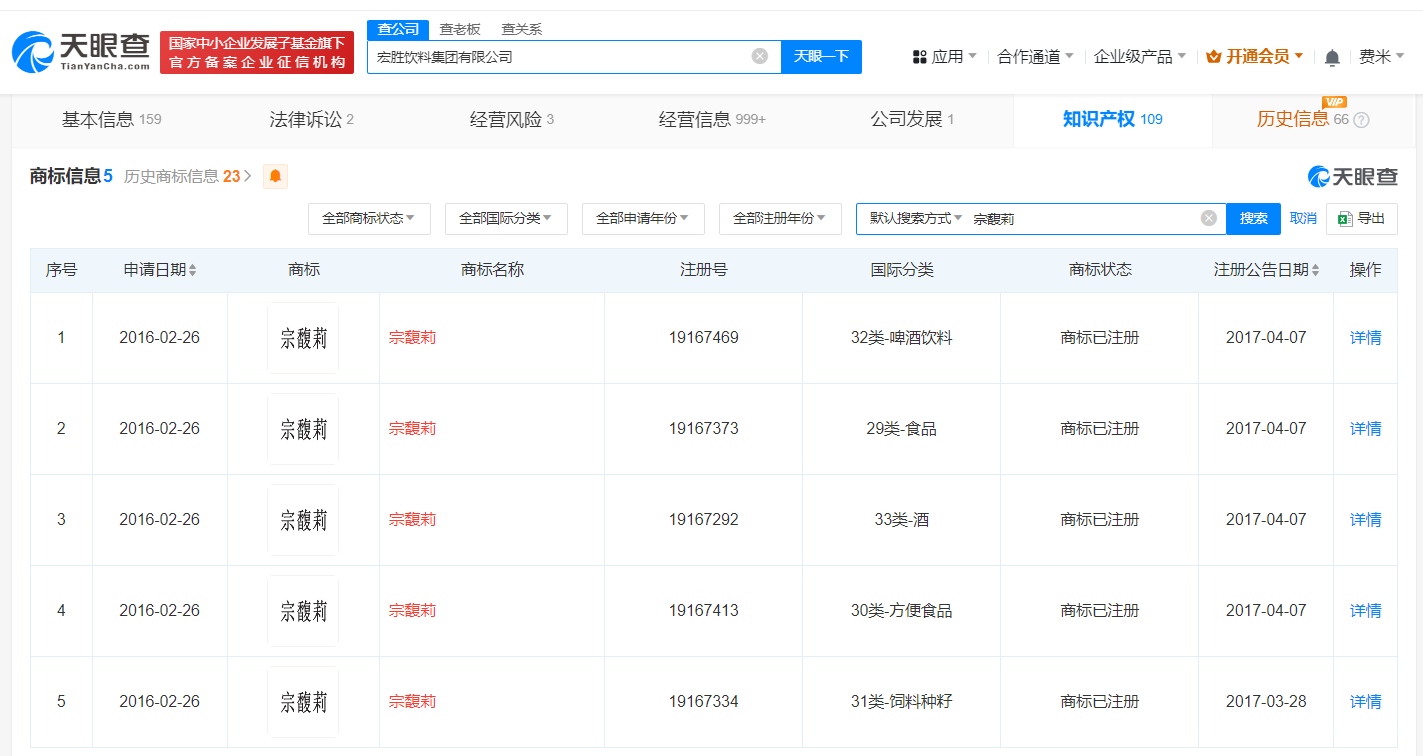Click the TianYanCha logo in header
Screen dimensions: 1423x756
tap(82, 52)
